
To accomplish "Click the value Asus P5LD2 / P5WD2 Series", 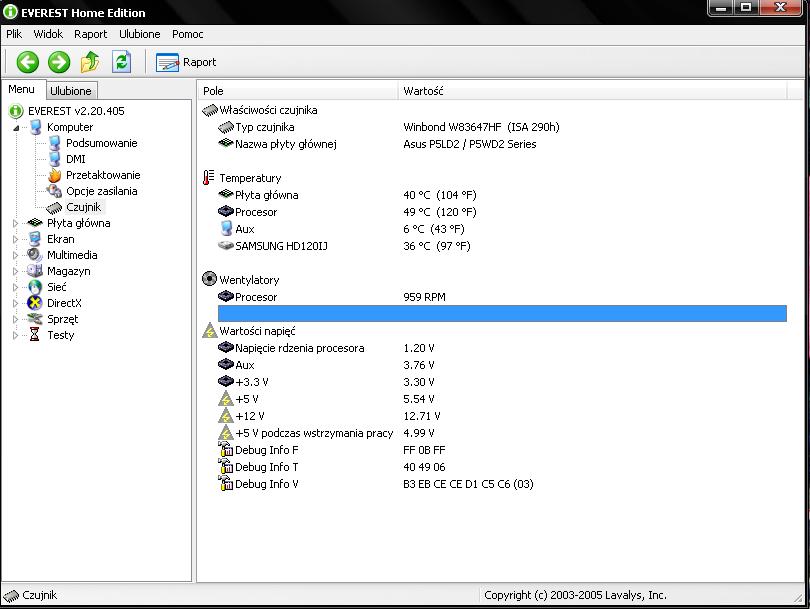I will click(470, 144).
